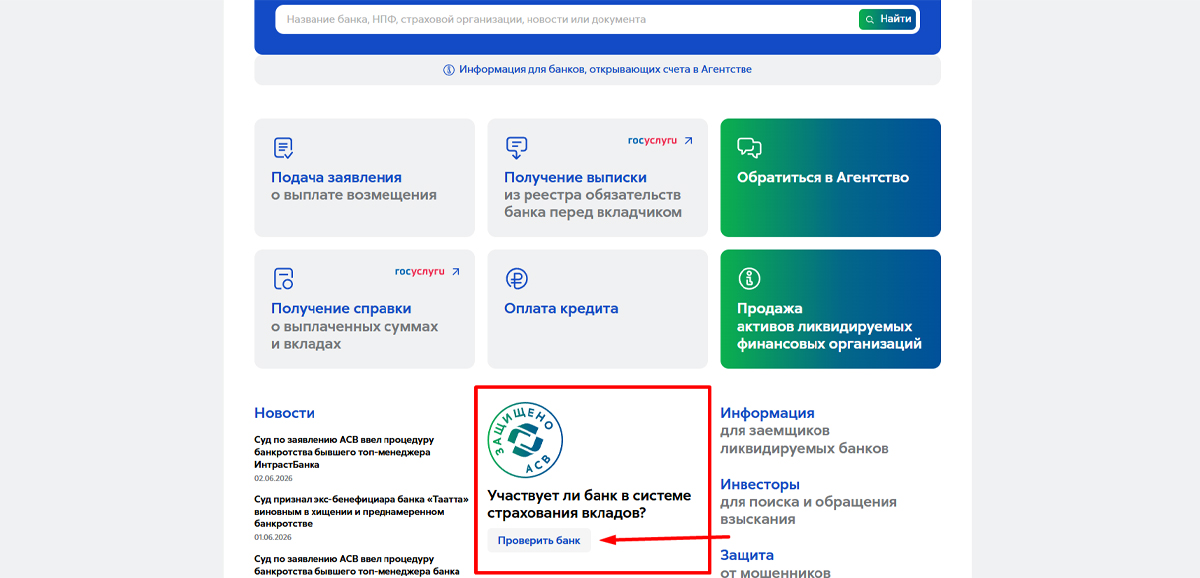Screen dimensions: 1200x578
Task: Open the Новости section heading
Action: 284,413
